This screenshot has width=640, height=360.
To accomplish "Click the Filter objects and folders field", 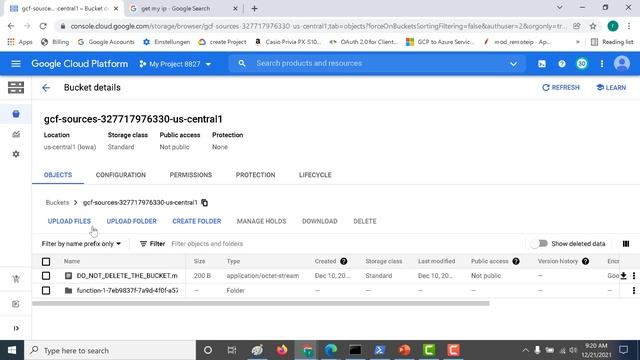I will tap(347, 244).
